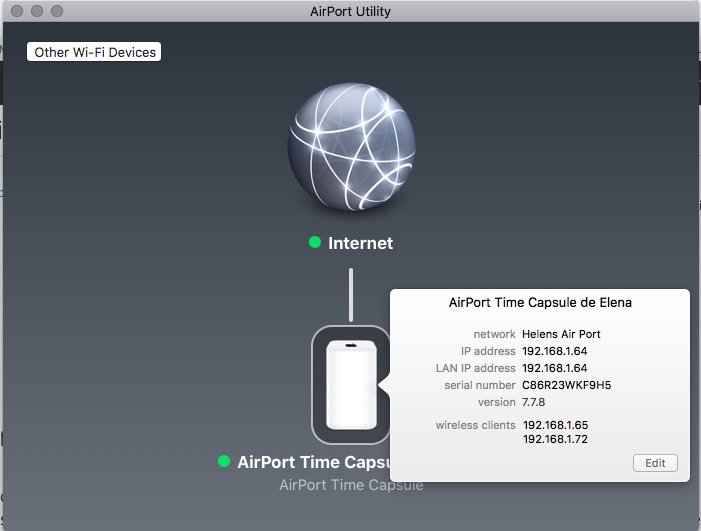Select the AirPort Time Capsule device icon
Image resolution: width=701 pixels, height=531 pixels.
click(351, 385)
